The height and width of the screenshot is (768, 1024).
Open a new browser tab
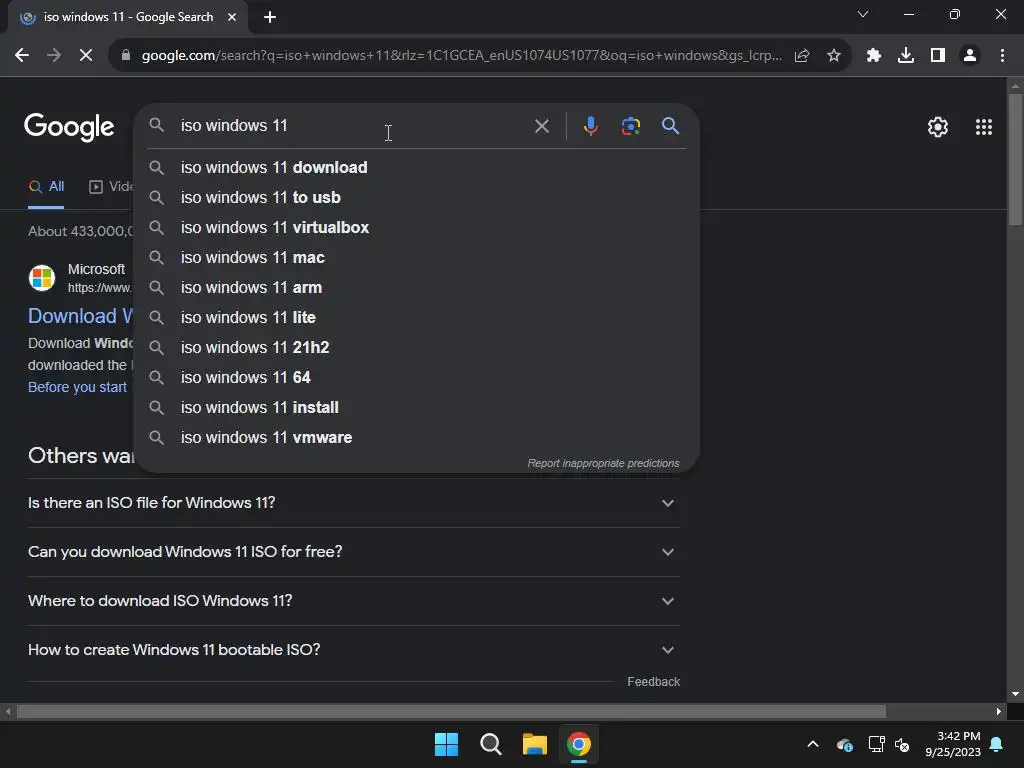[x=270, y=17]
